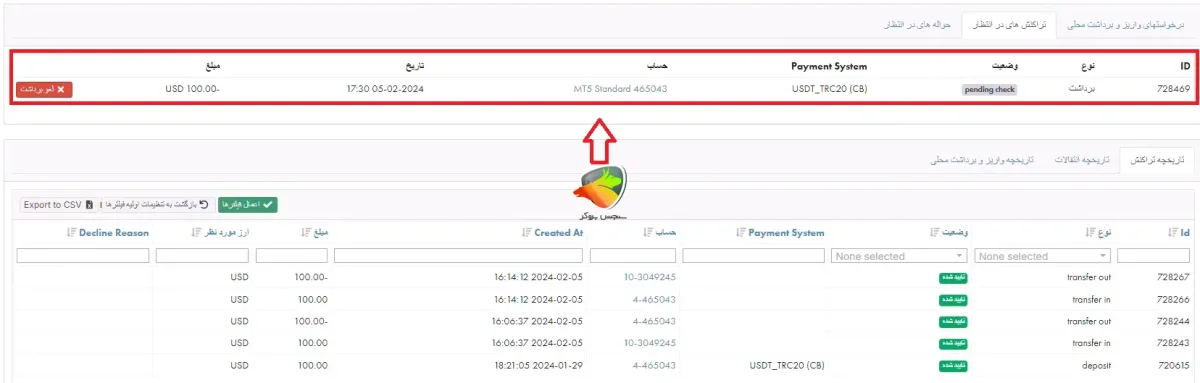Viewport: 1200px width, 383px height.
Task: Focus the Decline Reason filter input
Action: 83,256
